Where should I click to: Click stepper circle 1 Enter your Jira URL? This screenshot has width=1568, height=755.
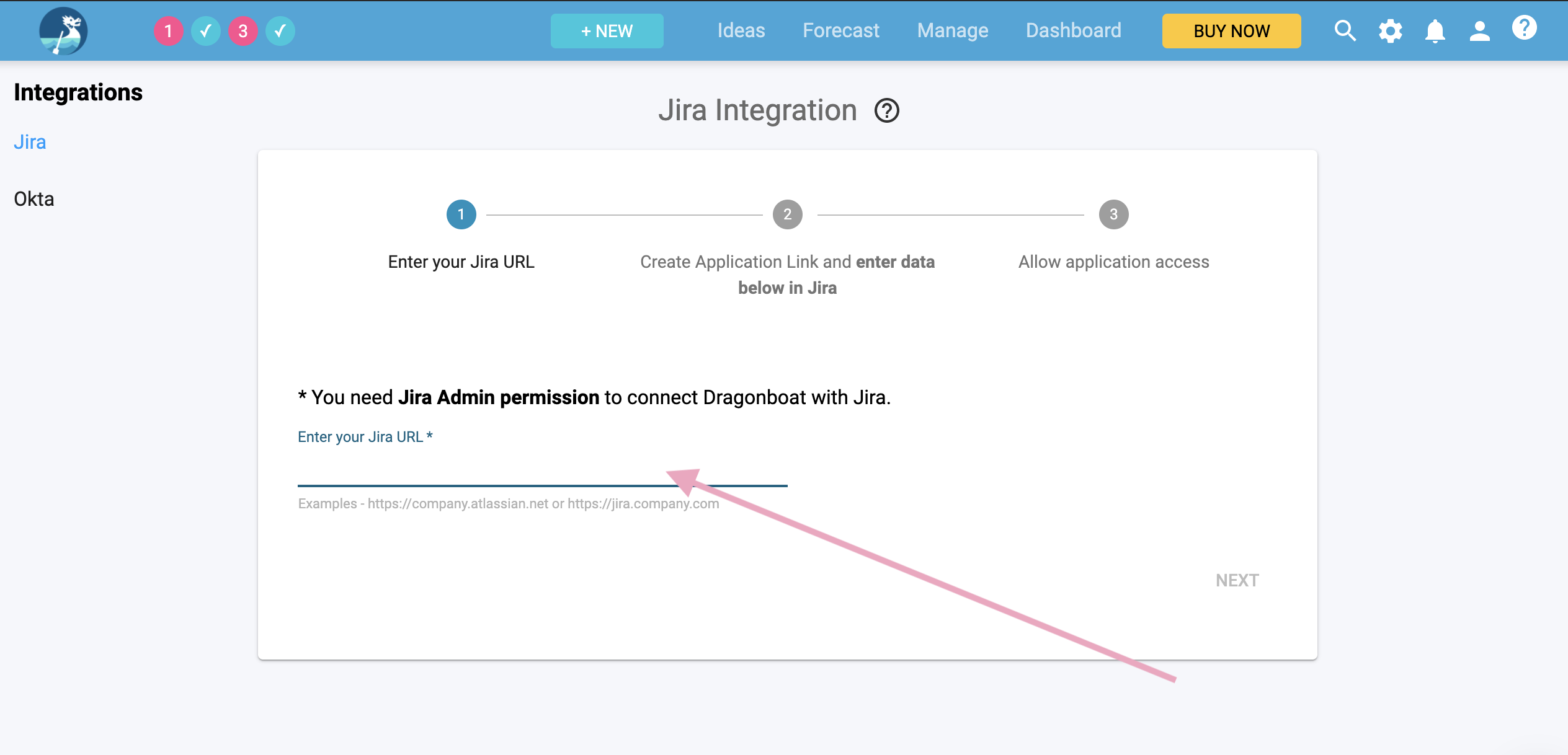tap(461, 214)
